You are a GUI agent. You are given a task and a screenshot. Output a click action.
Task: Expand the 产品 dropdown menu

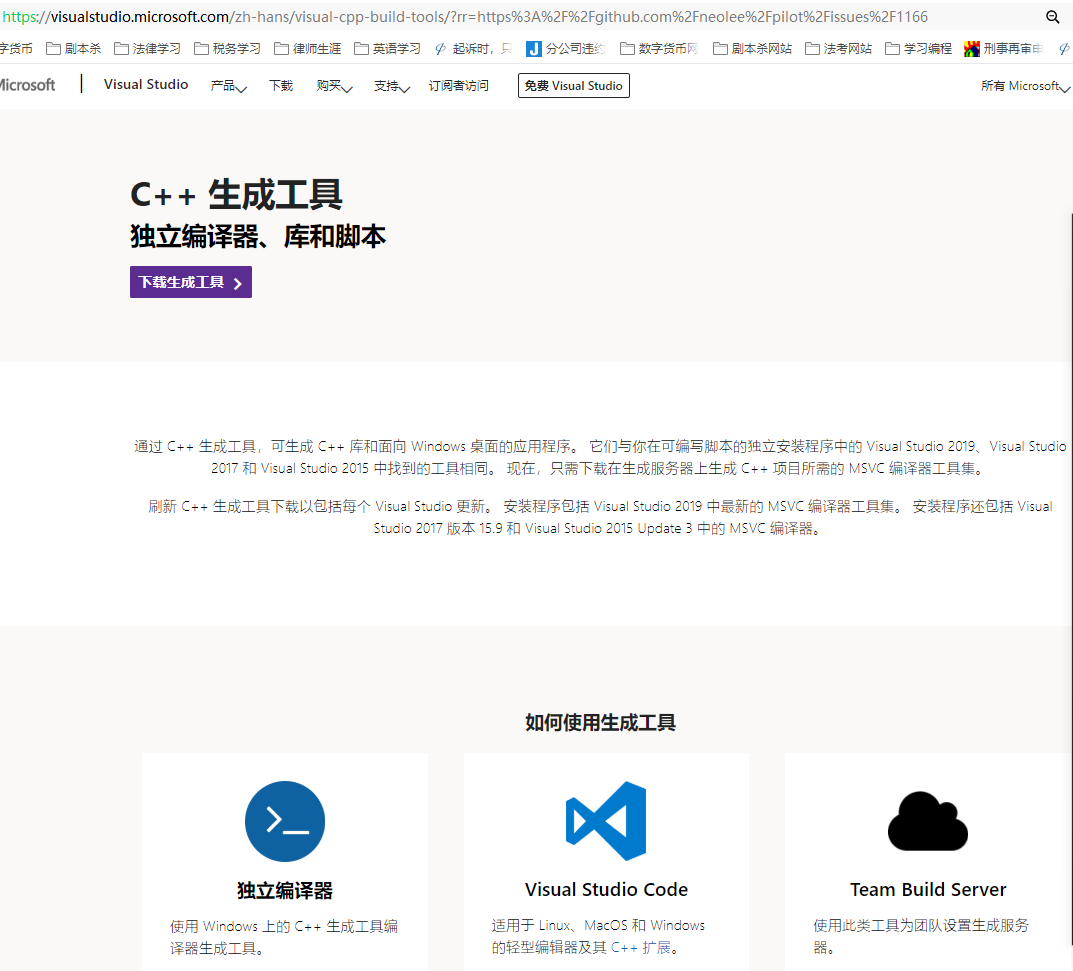pos(229,86)
